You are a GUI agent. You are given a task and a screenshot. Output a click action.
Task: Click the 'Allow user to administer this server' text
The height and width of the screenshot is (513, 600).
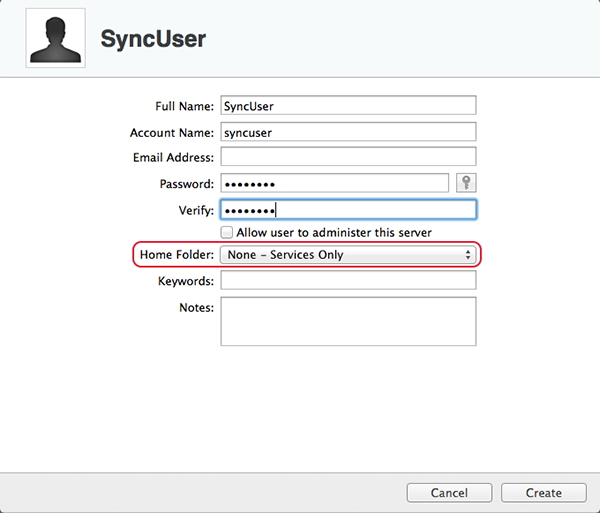point(334,233)
